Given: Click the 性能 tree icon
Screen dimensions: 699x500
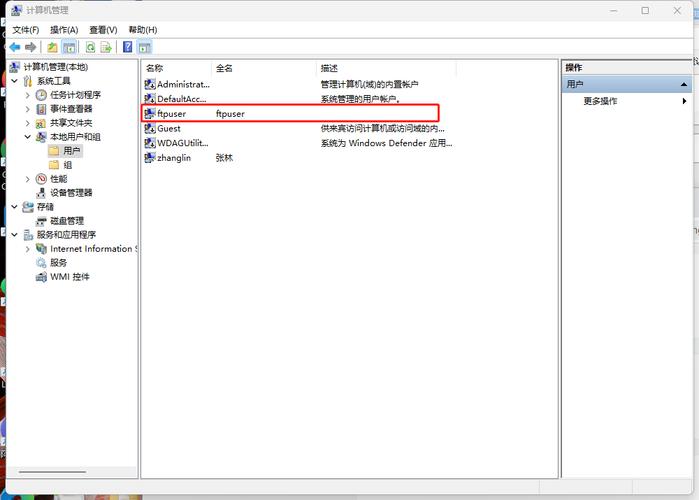Looking at the screenshot, I should (41, 179).
